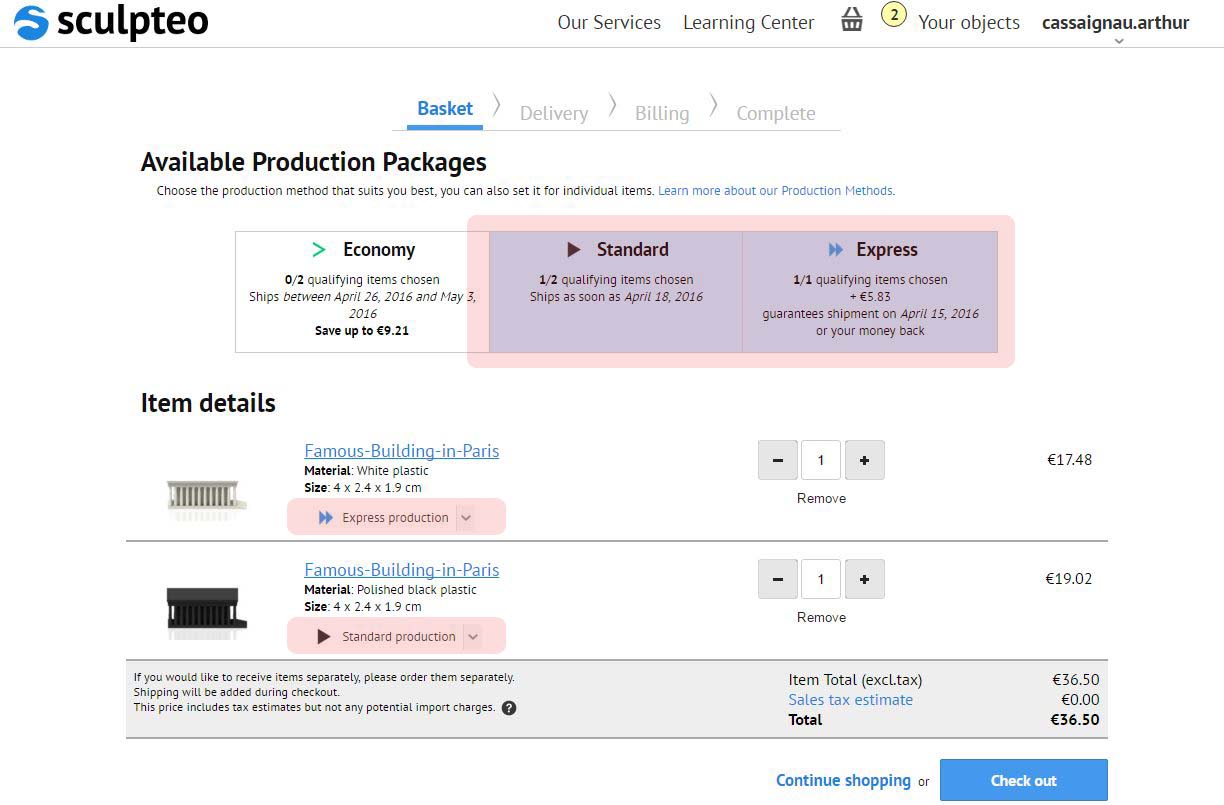Click the 'Available Production Packages' heading
This screenshot has height=805, width=1224.
point(314,162)
